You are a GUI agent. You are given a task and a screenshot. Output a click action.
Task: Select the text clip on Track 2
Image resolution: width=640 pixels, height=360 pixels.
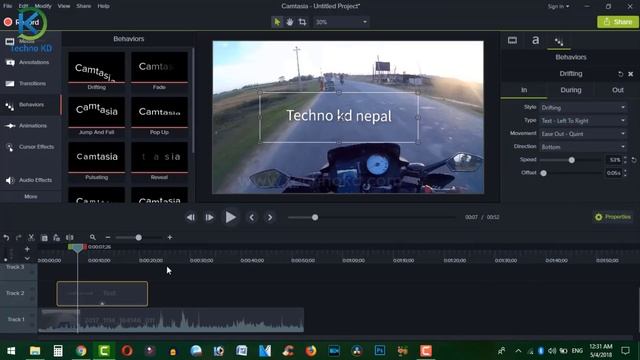tap(102, 293)
